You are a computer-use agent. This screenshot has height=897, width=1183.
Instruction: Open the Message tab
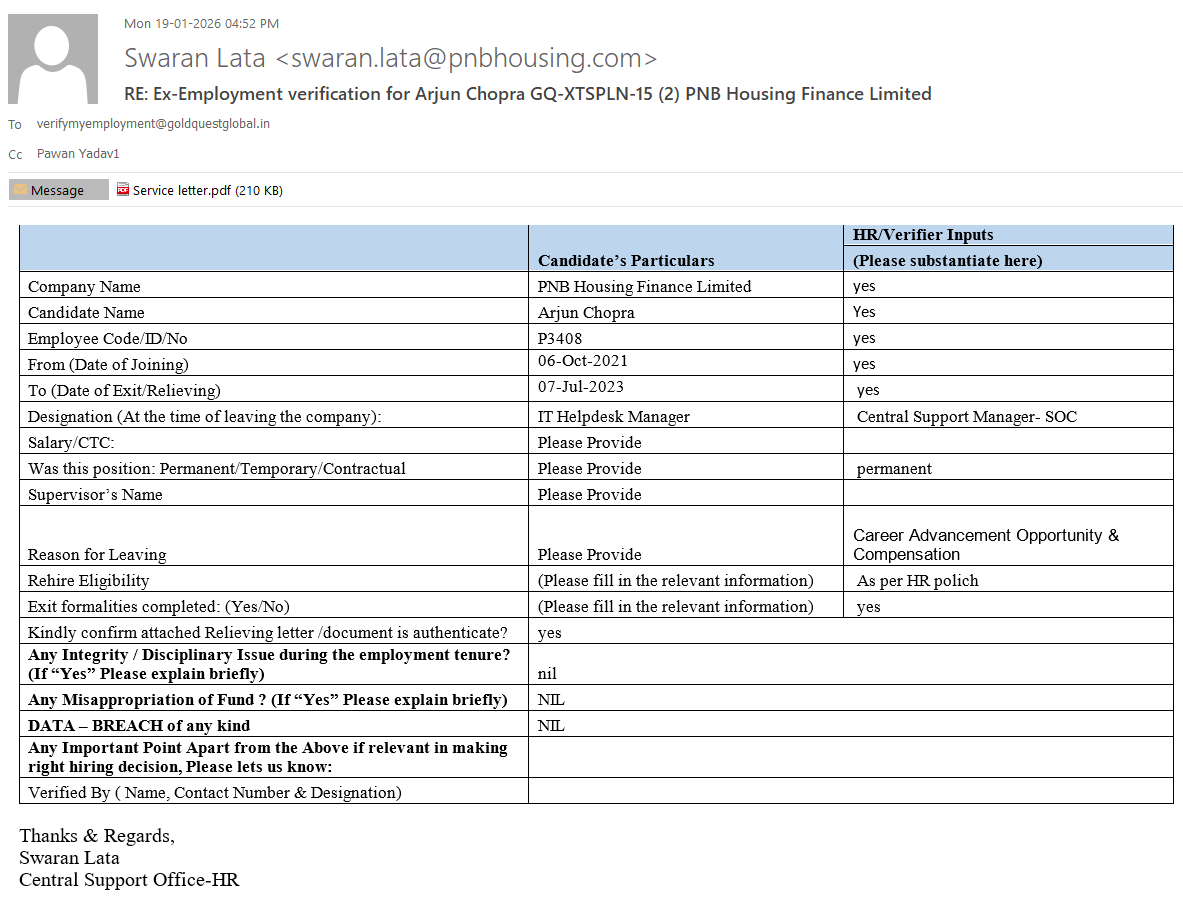point(58,190)
